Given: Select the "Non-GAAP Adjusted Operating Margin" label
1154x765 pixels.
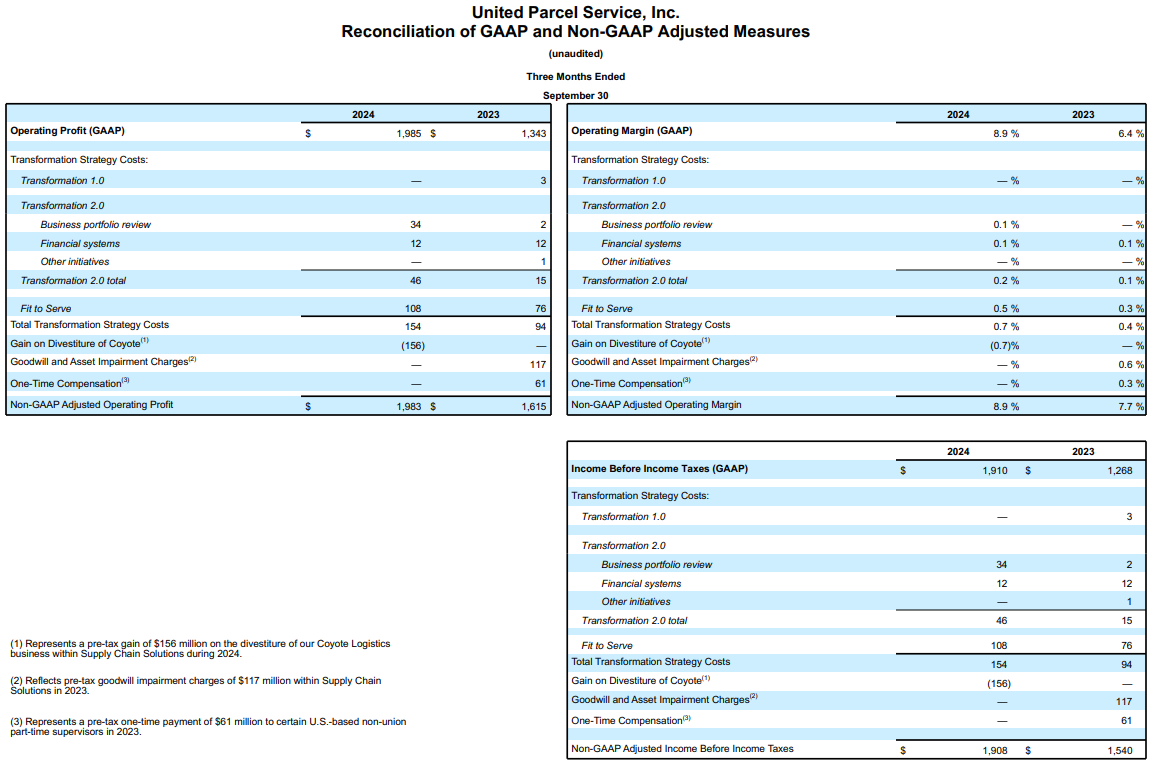Looking at the screenshot, I should (x=656, y=405).
